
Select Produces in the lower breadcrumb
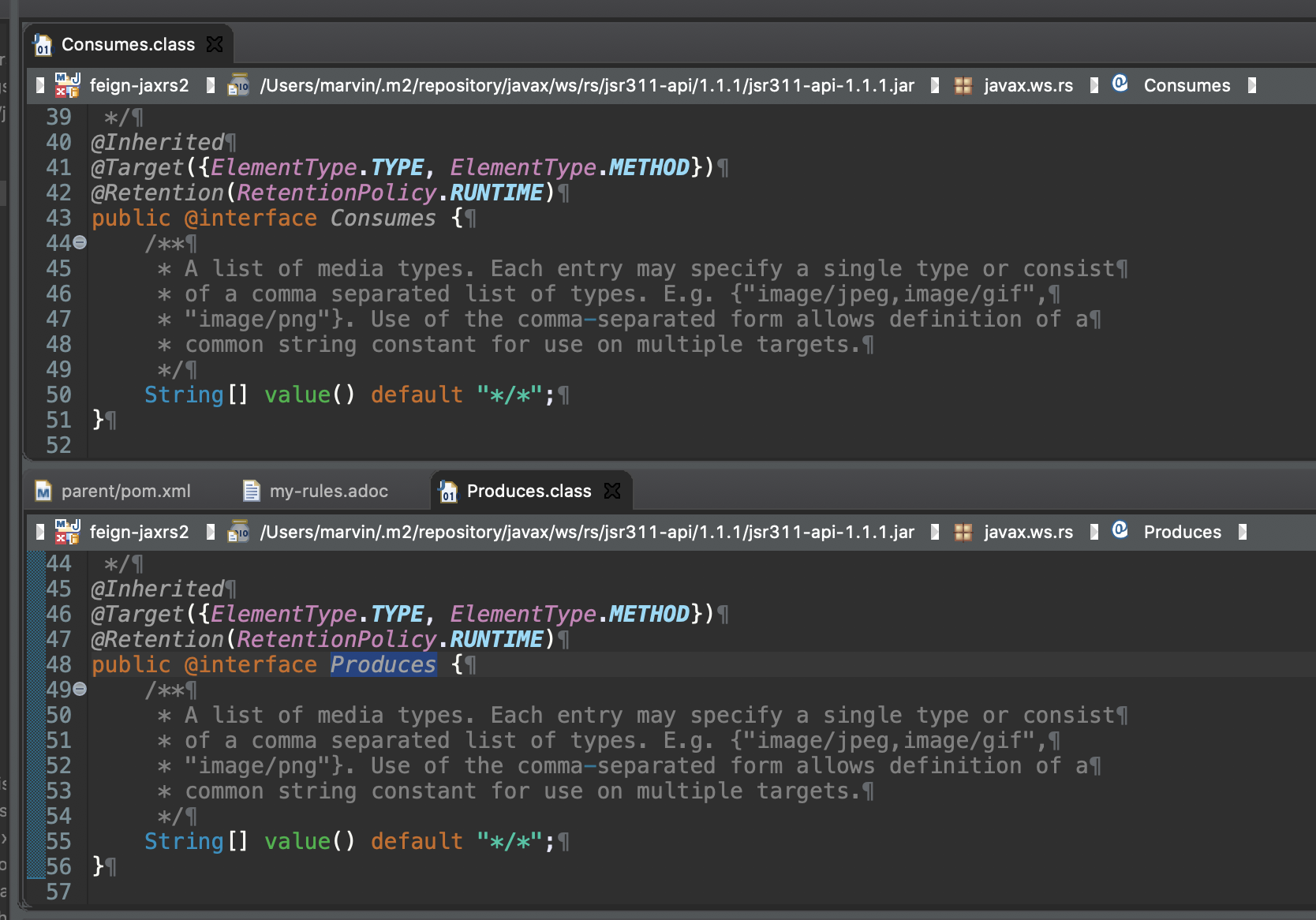pyautogui.click(x=1182, y=532)
